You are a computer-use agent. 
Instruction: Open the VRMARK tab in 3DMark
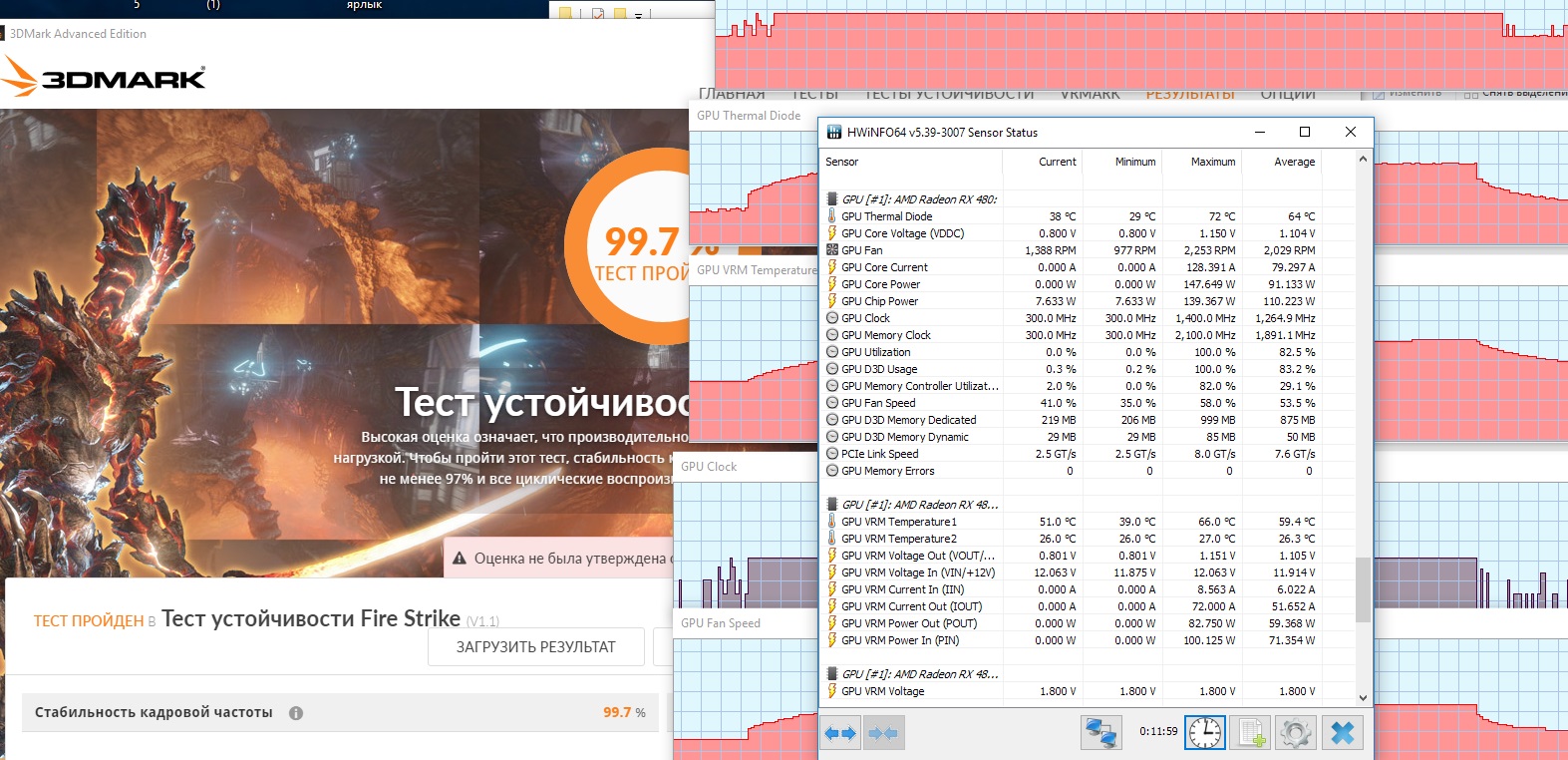pos(1091,94)
